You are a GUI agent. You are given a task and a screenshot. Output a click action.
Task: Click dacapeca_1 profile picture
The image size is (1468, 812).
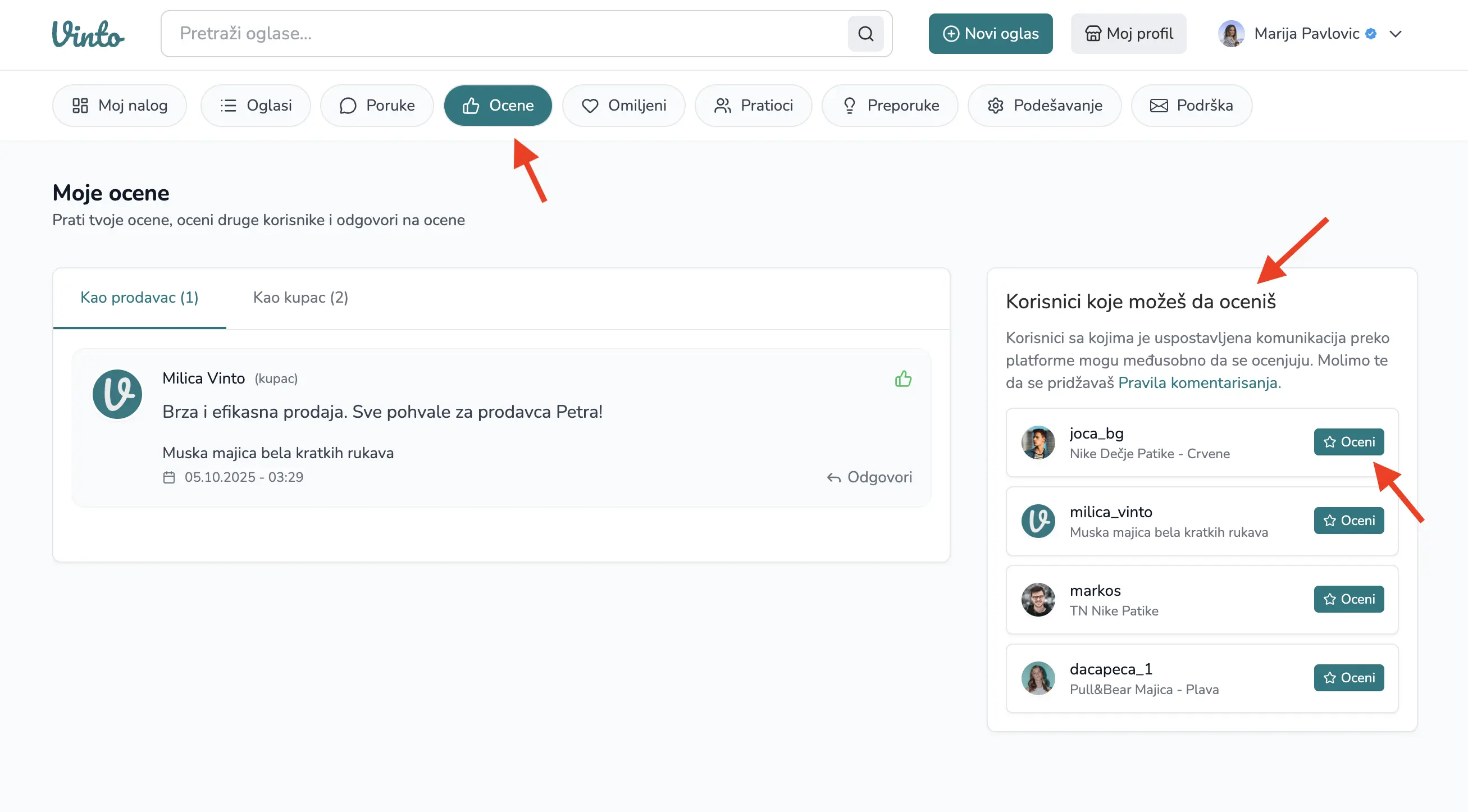(1038, 678)
